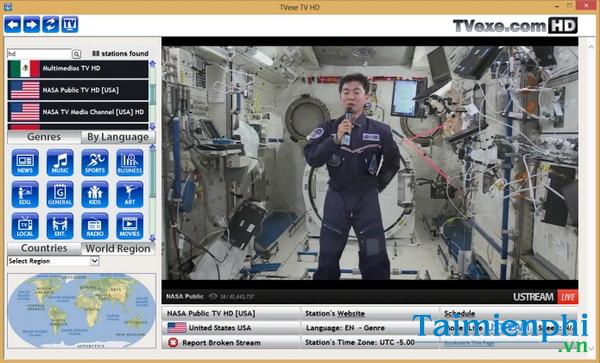This screenshot has height=363, width=600.
Task: Select the News genre icon
Action: (25, 163)
